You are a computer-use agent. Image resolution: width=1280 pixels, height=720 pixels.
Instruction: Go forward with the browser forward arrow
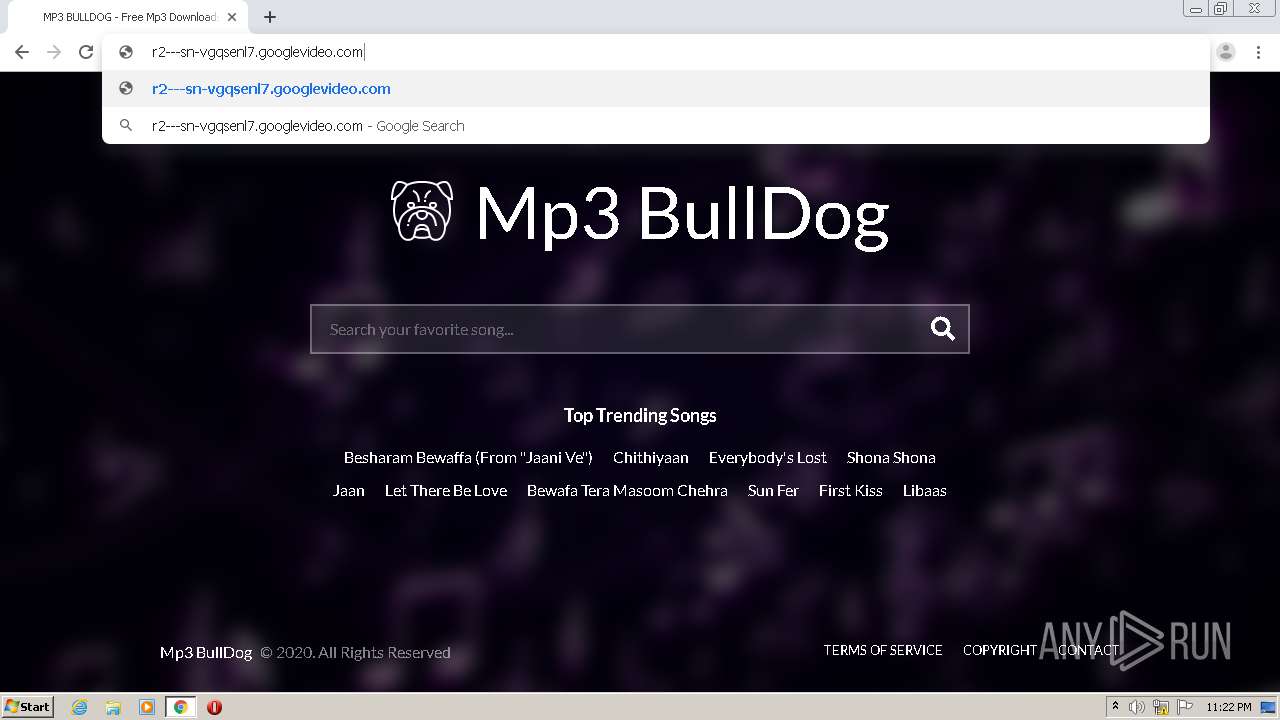pos(54,52)
